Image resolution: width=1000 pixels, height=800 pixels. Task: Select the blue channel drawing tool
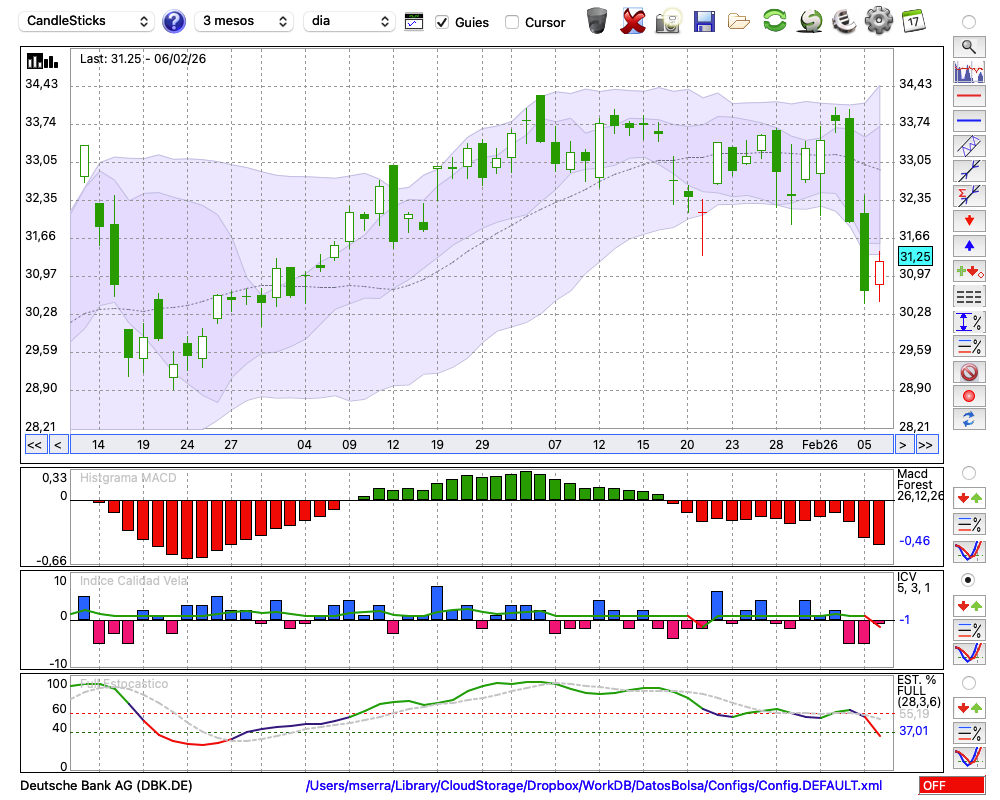point(969,146)
